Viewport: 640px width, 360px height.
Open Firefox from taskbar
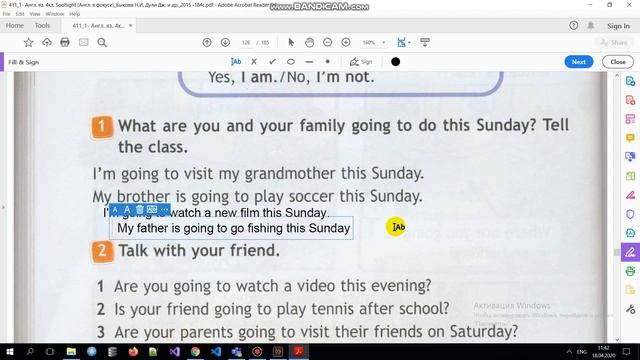pos(133,351)
